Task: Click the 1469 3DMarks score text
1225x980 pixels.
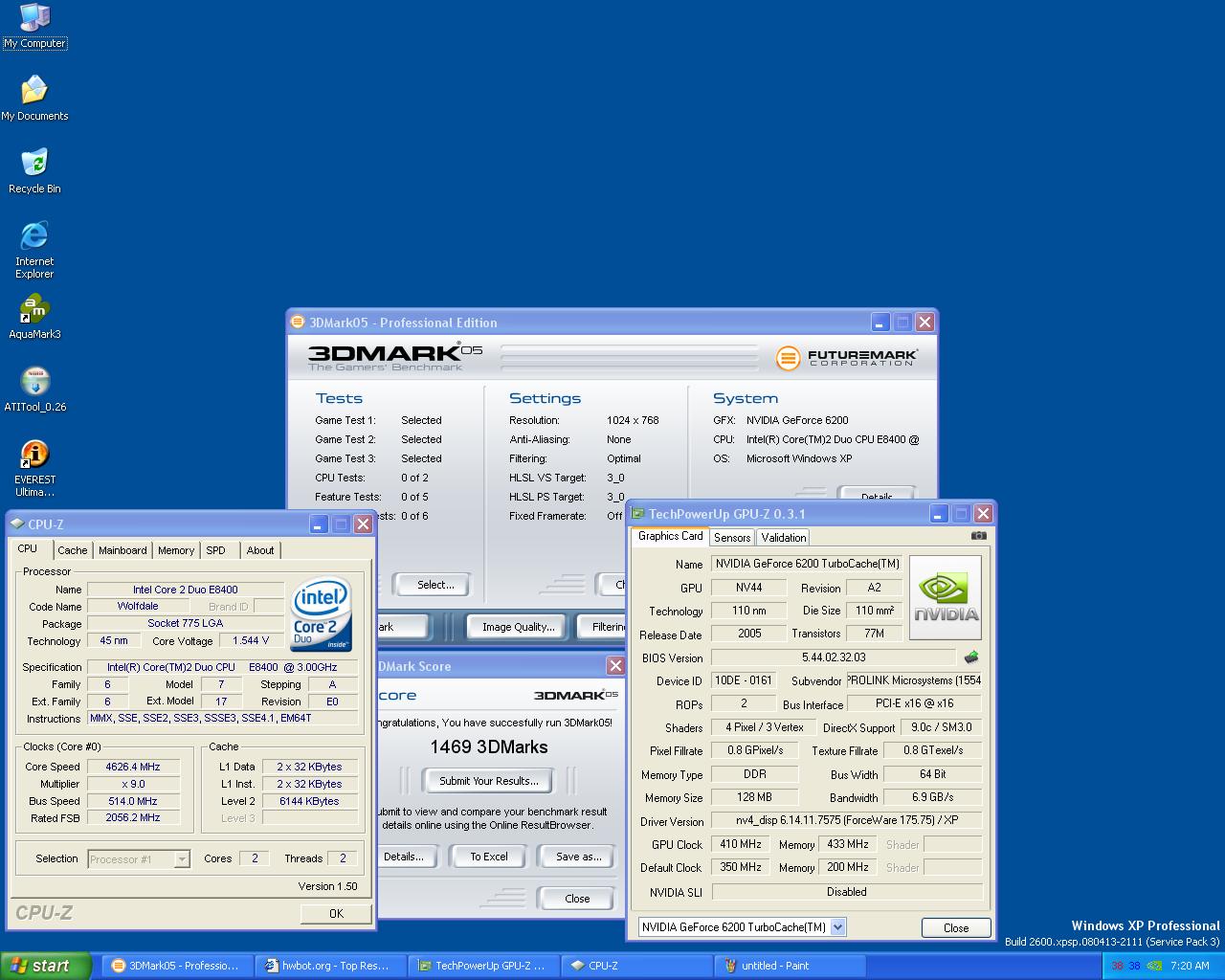Action: tap(489, 746)
